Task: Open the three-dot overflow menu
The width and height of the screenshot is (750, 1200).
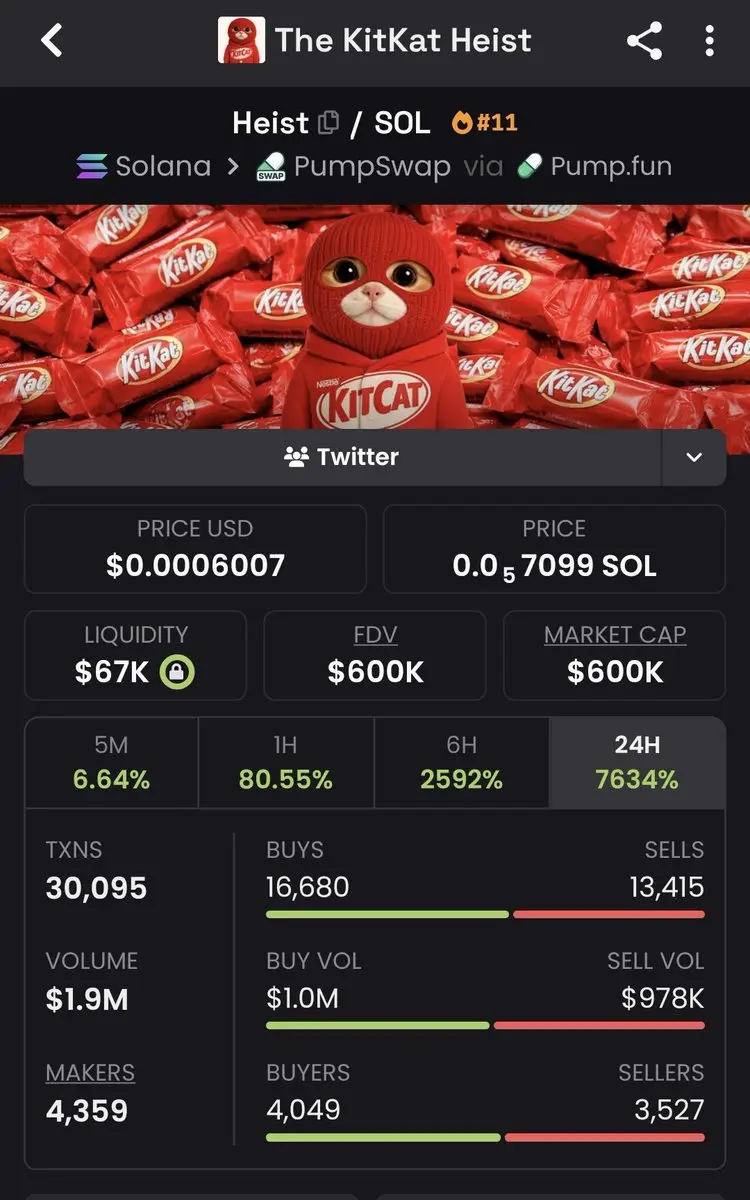Action: point(709,41)
